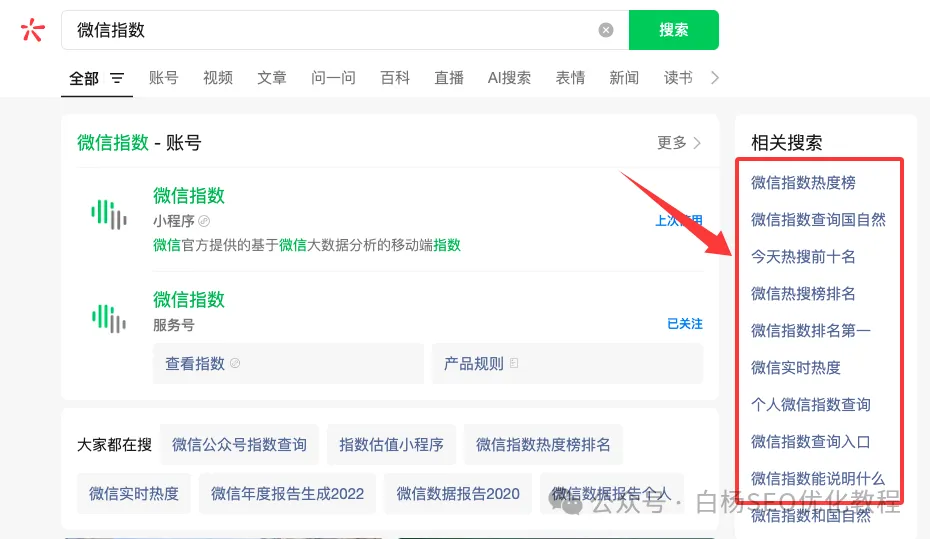Viewport: 930px width, 539px height.
Task: Click 更多 to see more accounts
Action: tap(679, 142)
